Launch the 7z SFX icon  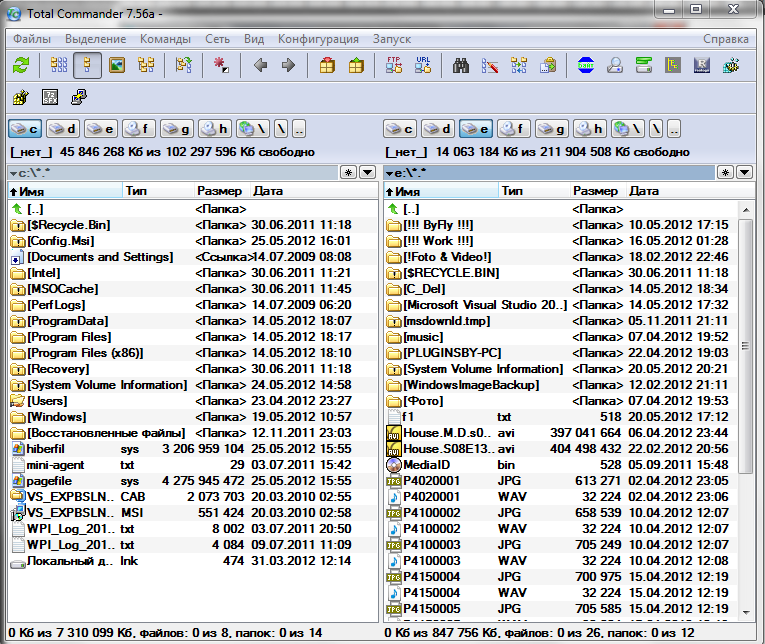pos(50,97)
